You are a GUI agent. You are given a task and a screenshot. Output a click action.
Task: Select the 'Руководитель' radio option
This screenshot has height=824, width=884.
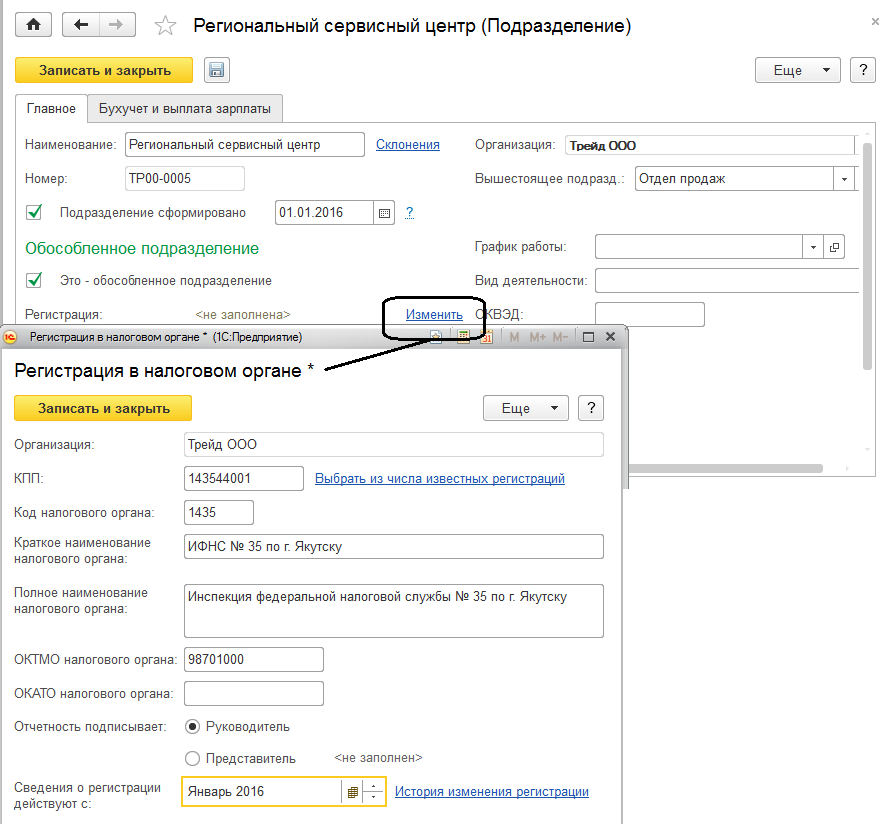192,727
